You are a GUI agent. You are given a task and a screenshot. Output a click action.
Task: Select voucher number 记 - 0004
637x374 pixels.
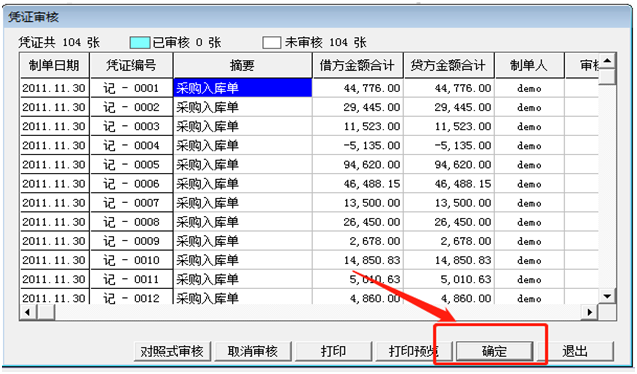point(132,145)
